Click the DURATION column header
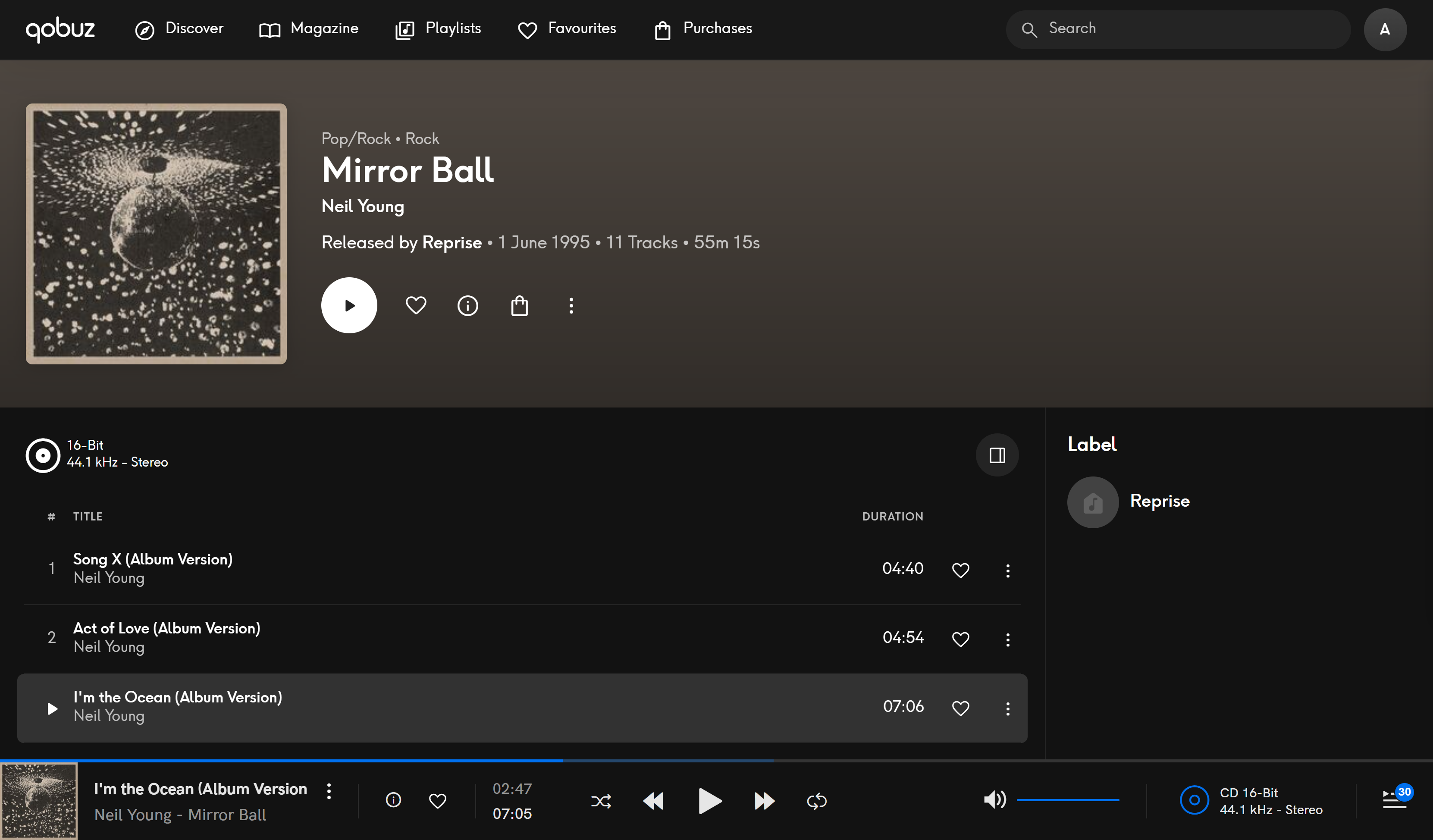Image resolution: width=1433 pixels, height=840 pixels. (892, 517)
